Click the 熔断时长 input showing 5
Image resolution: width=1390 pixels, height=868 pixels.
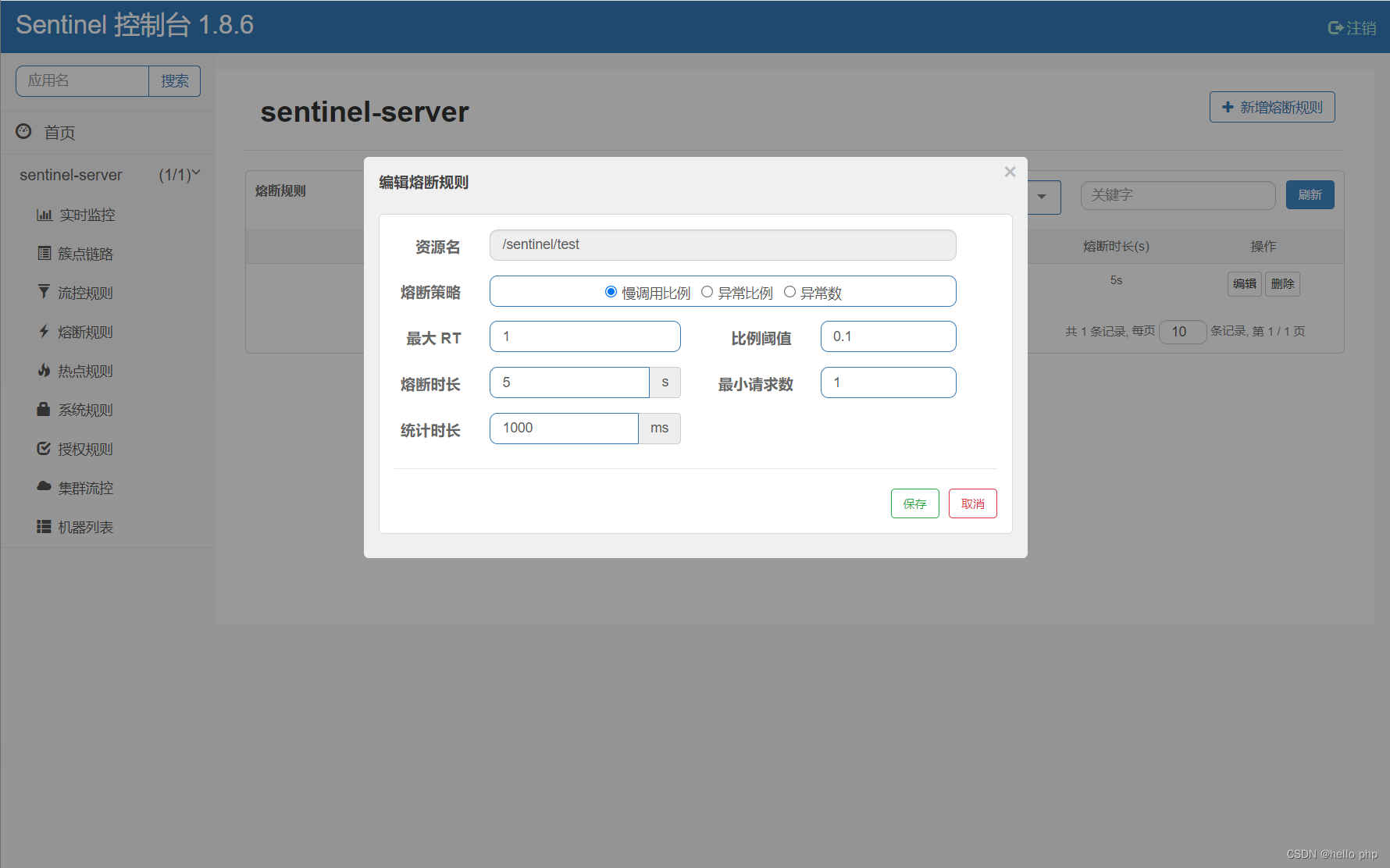pyautogui.click(x=569, y=382)
